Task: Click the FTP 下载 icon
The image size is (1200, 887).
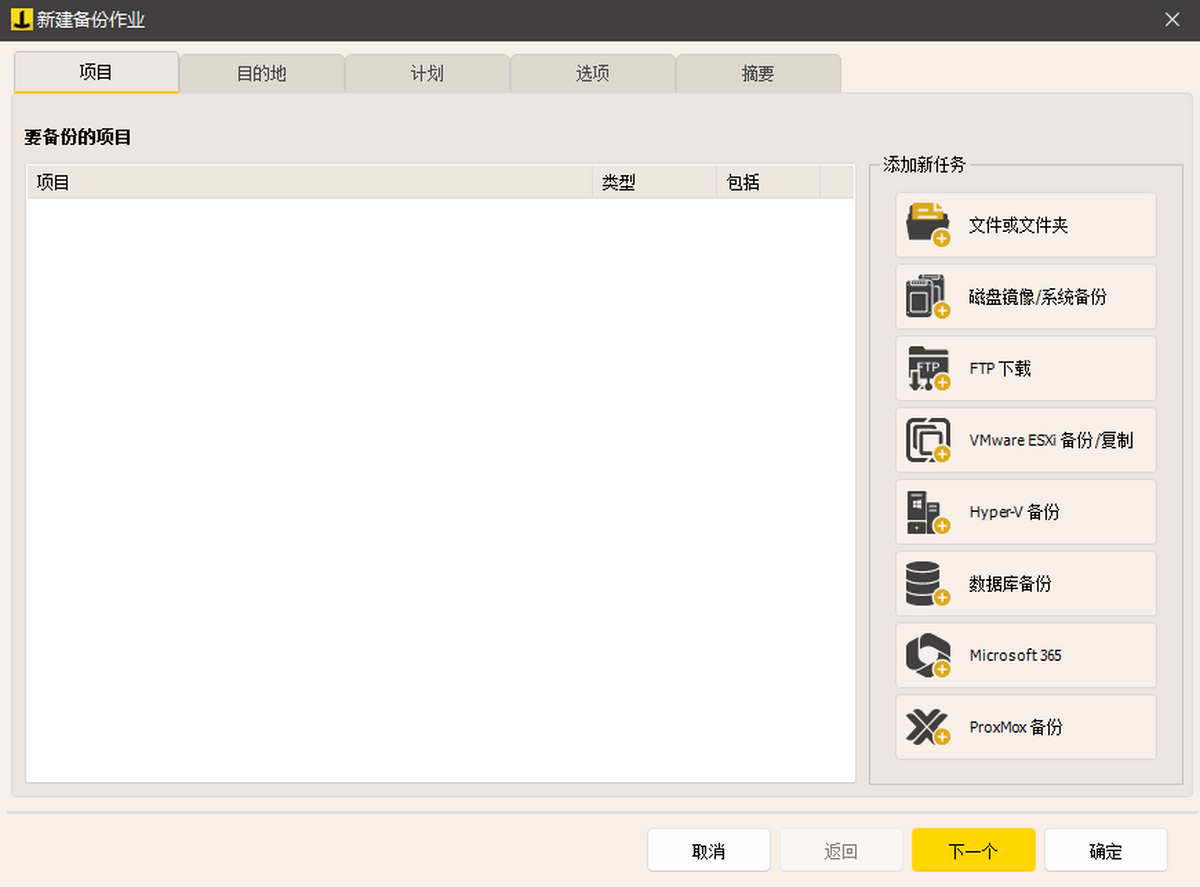Action: [927, 369]
